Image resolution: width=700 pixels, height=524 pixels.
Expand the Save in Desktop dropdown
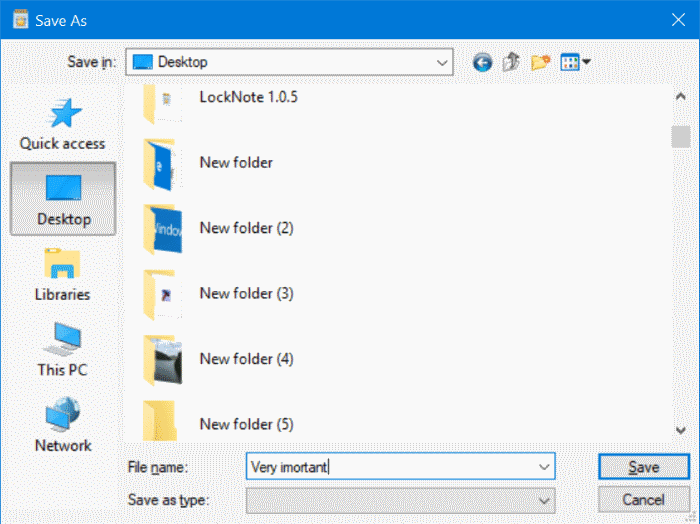[442, 62]
